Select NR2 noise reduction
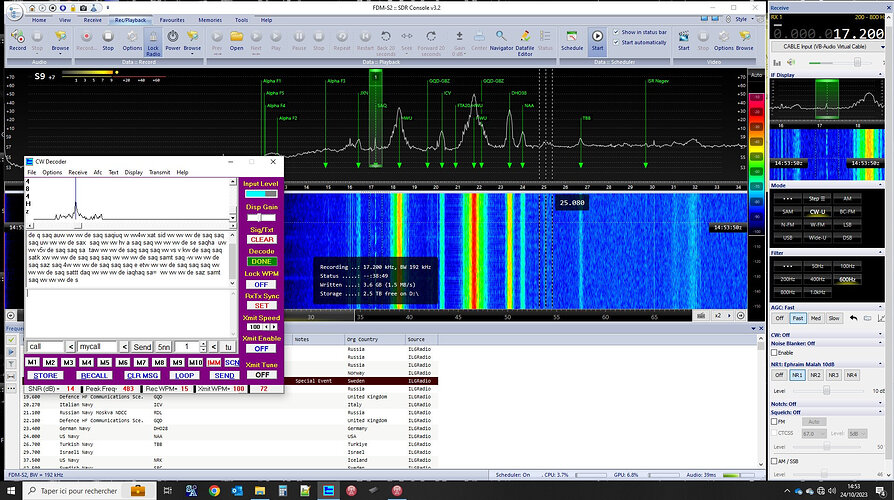Screen dimensions: 894x500 click(x=815, y=375)
